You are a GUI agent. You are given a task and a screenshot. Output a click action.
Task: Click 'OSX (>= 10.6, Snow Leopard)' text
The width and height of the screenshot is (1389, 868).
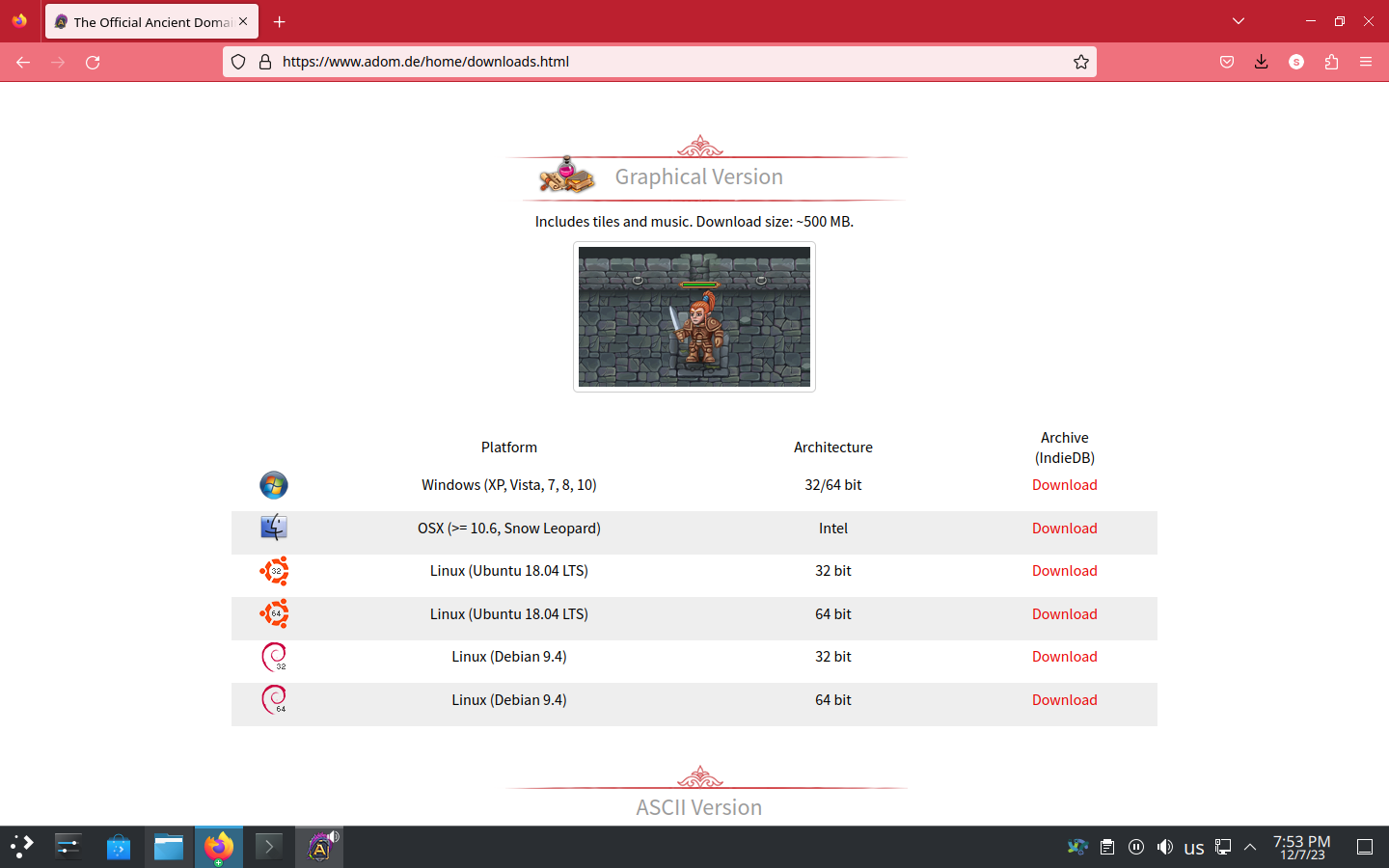[x=509, y=529]
